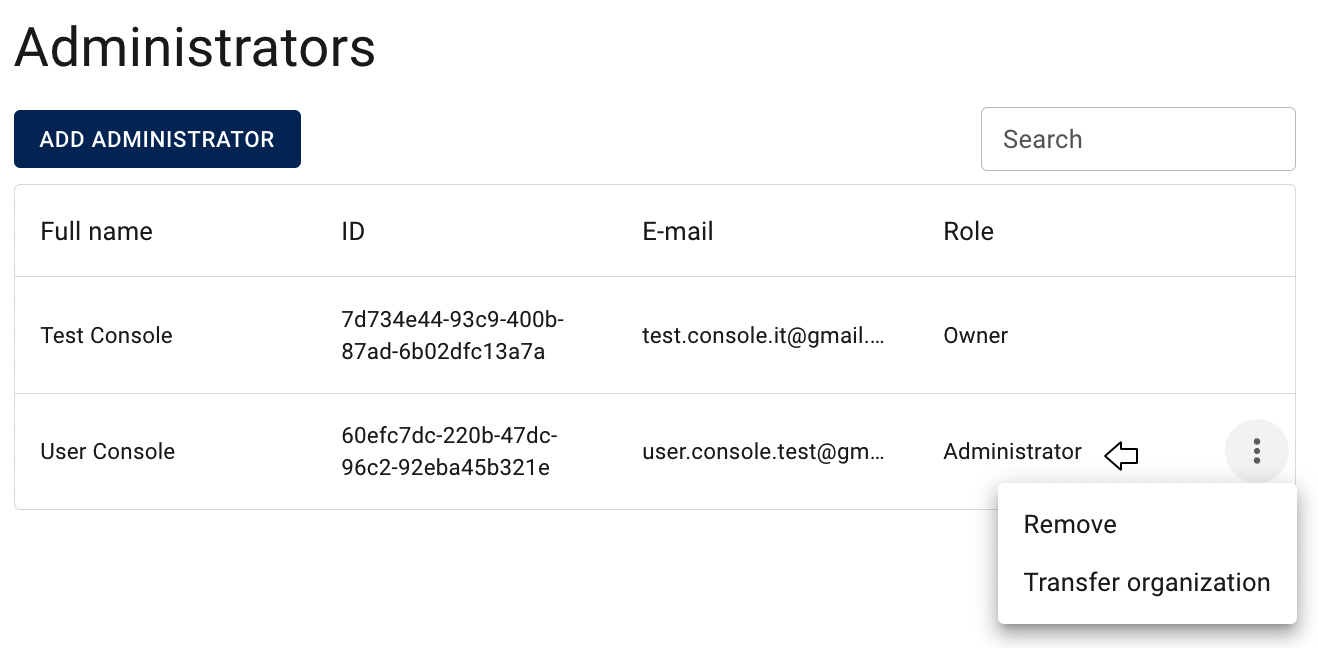
Task: Select the Test Console name cell
Action: (106, 335)
